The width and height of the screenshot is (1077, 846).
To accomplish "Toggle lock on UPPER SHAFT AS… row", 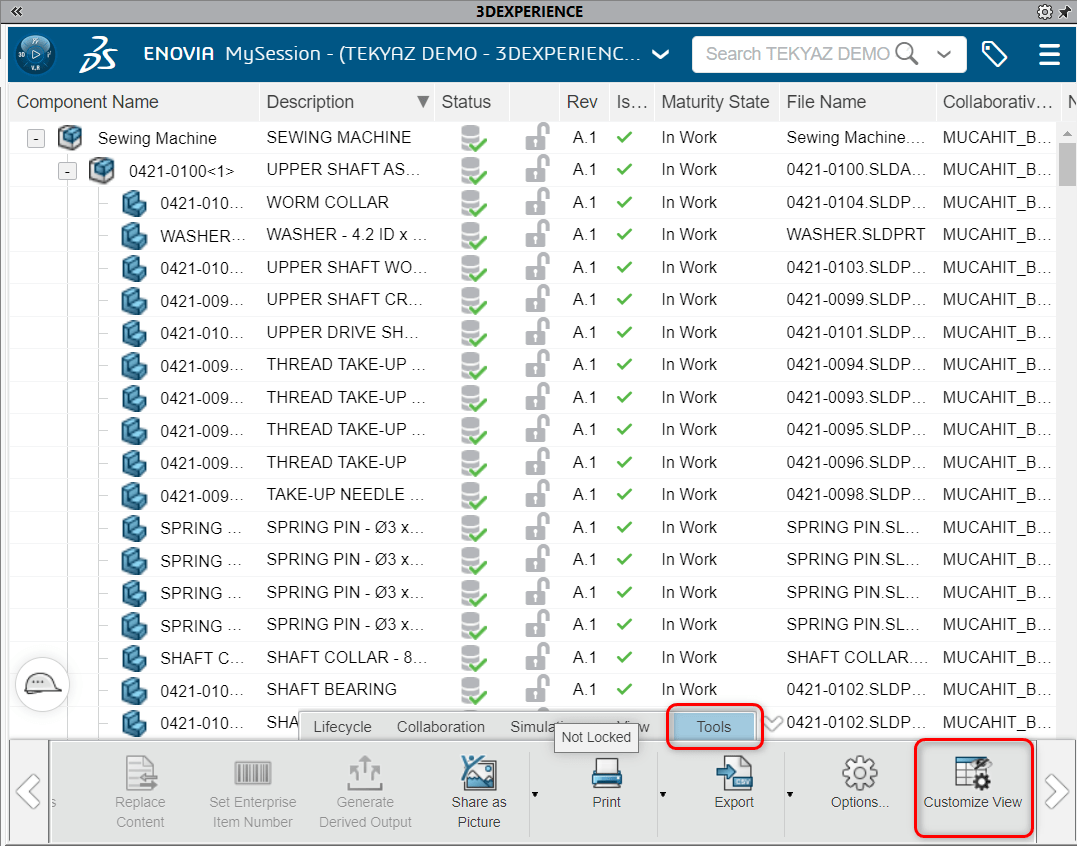I will 537,169.
